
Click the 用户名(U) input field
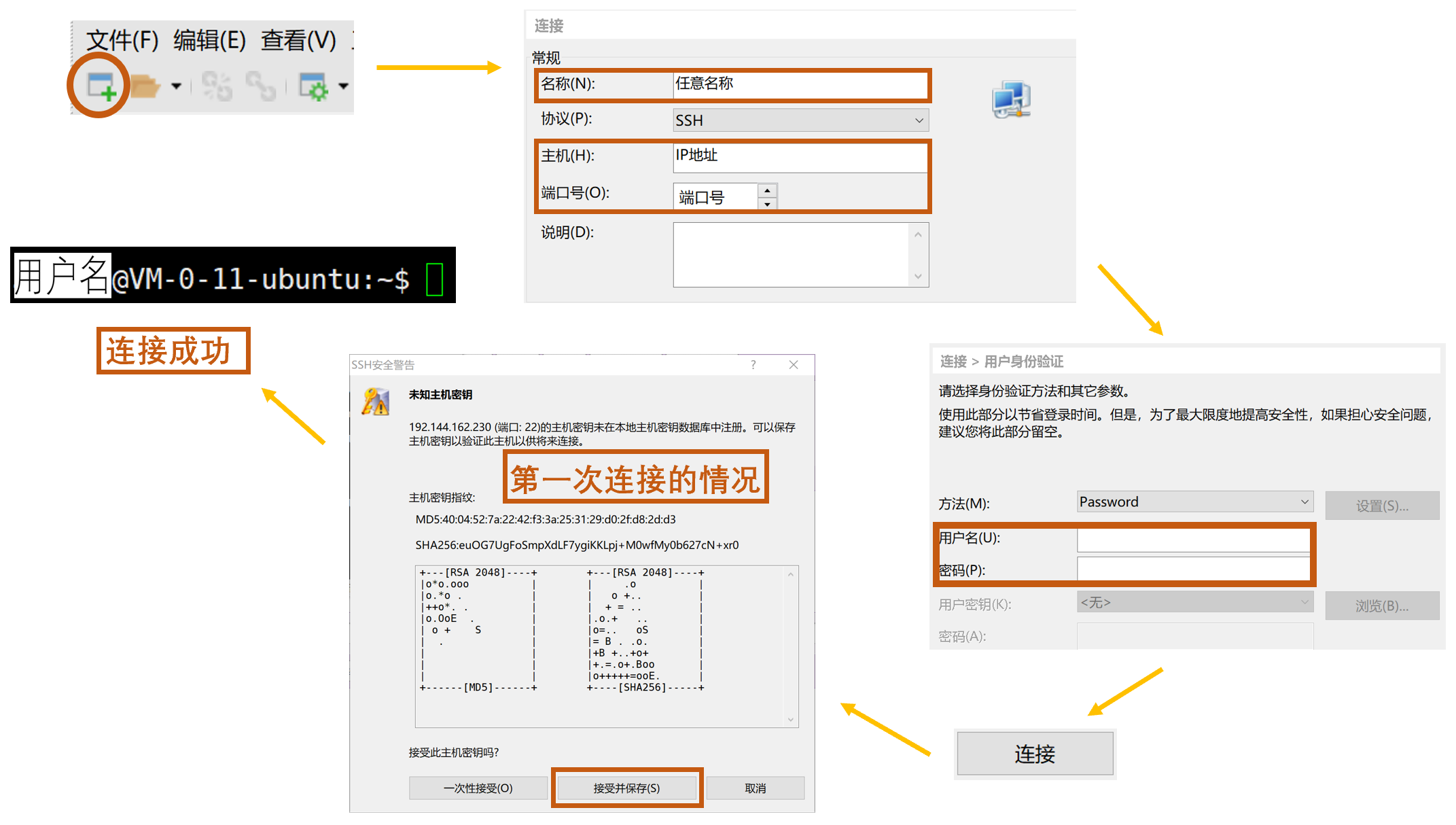[1194, 540]
